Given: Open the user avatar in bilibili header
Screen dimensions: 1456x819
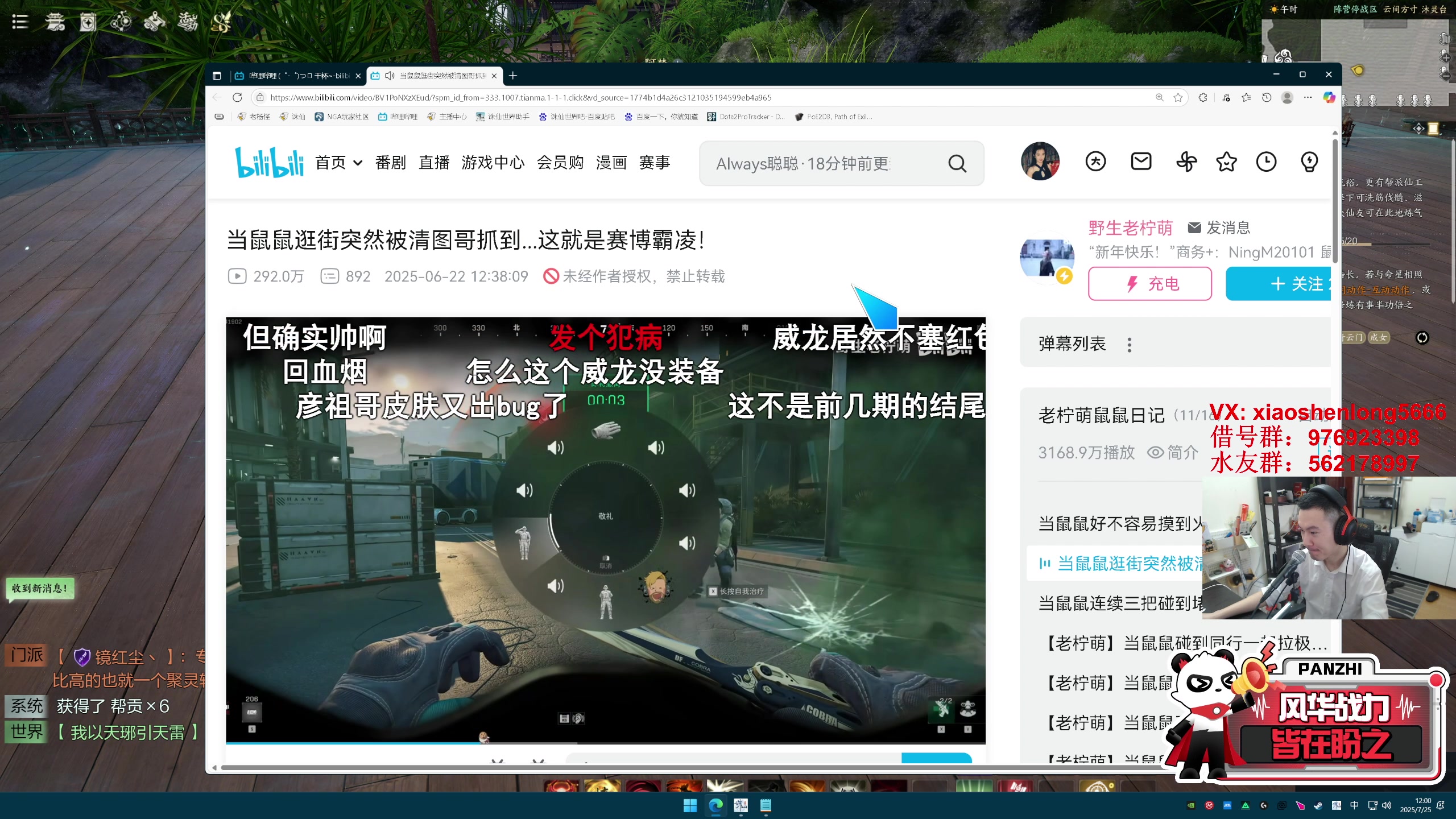Looking at the screenshot, I should pos(1040,162).
